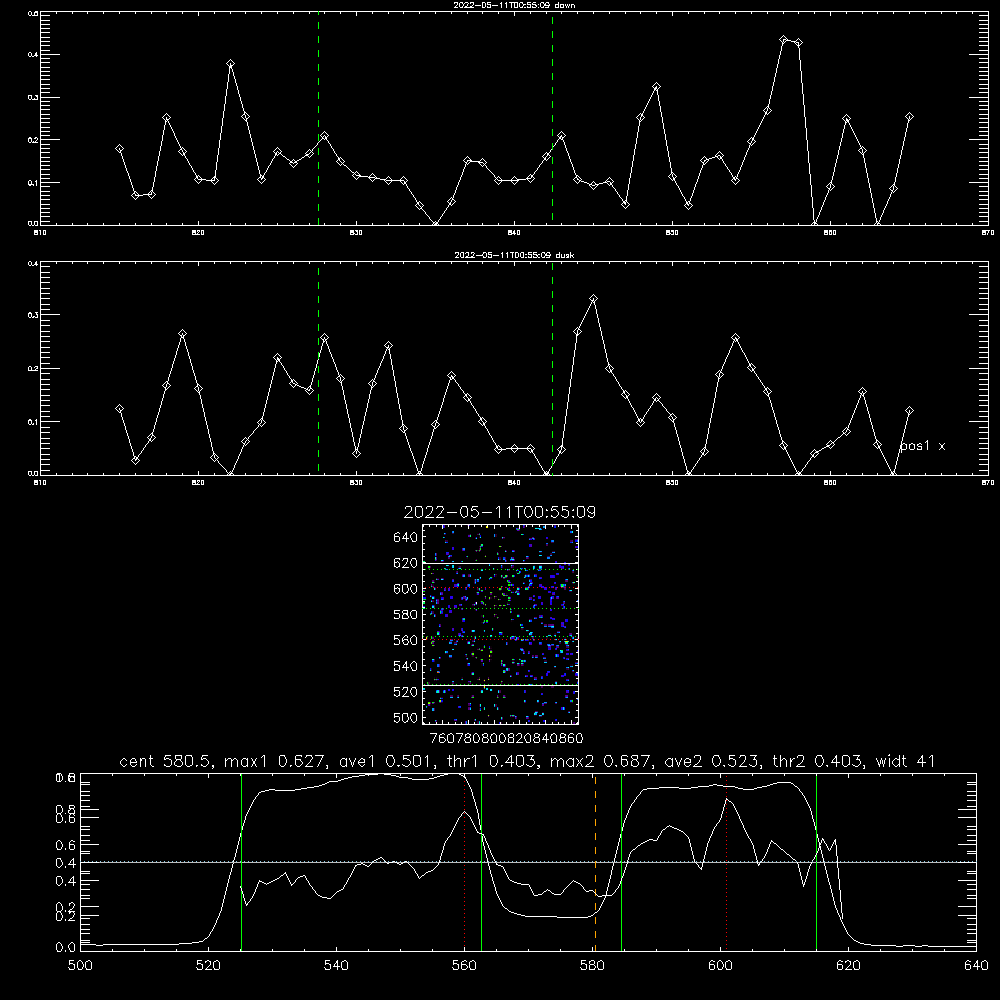Click the dawn plot title text
The image size is (1000, 1000).
(514, 5)
